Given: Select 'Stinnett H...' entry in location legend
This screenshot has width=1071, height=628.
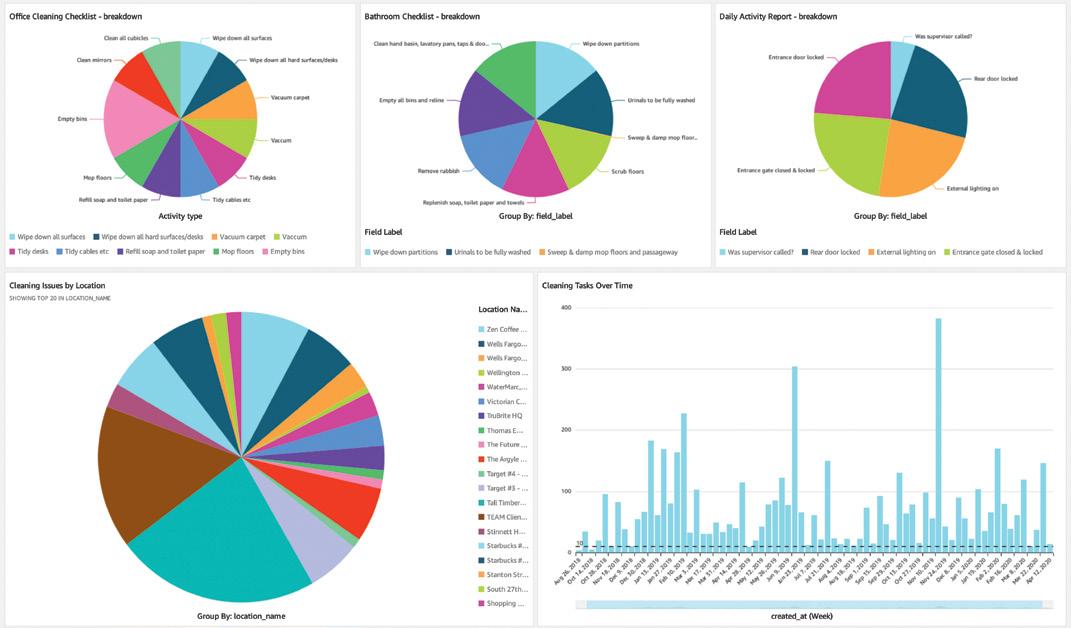Looking at the screenshot, I should (x=502, y=532).
